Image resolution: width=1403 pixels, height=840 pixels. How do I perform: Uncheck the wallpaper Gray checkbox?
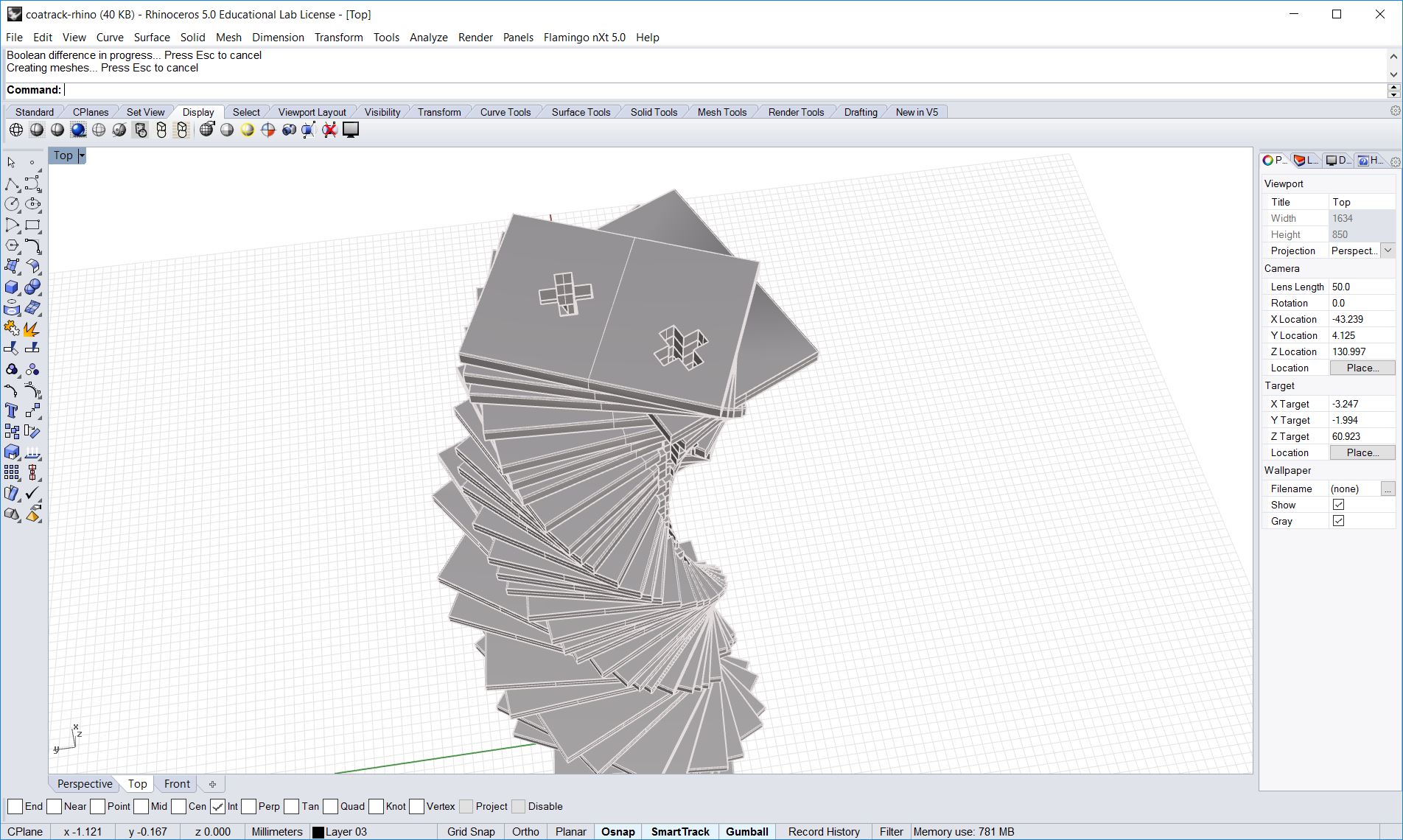1339,521
